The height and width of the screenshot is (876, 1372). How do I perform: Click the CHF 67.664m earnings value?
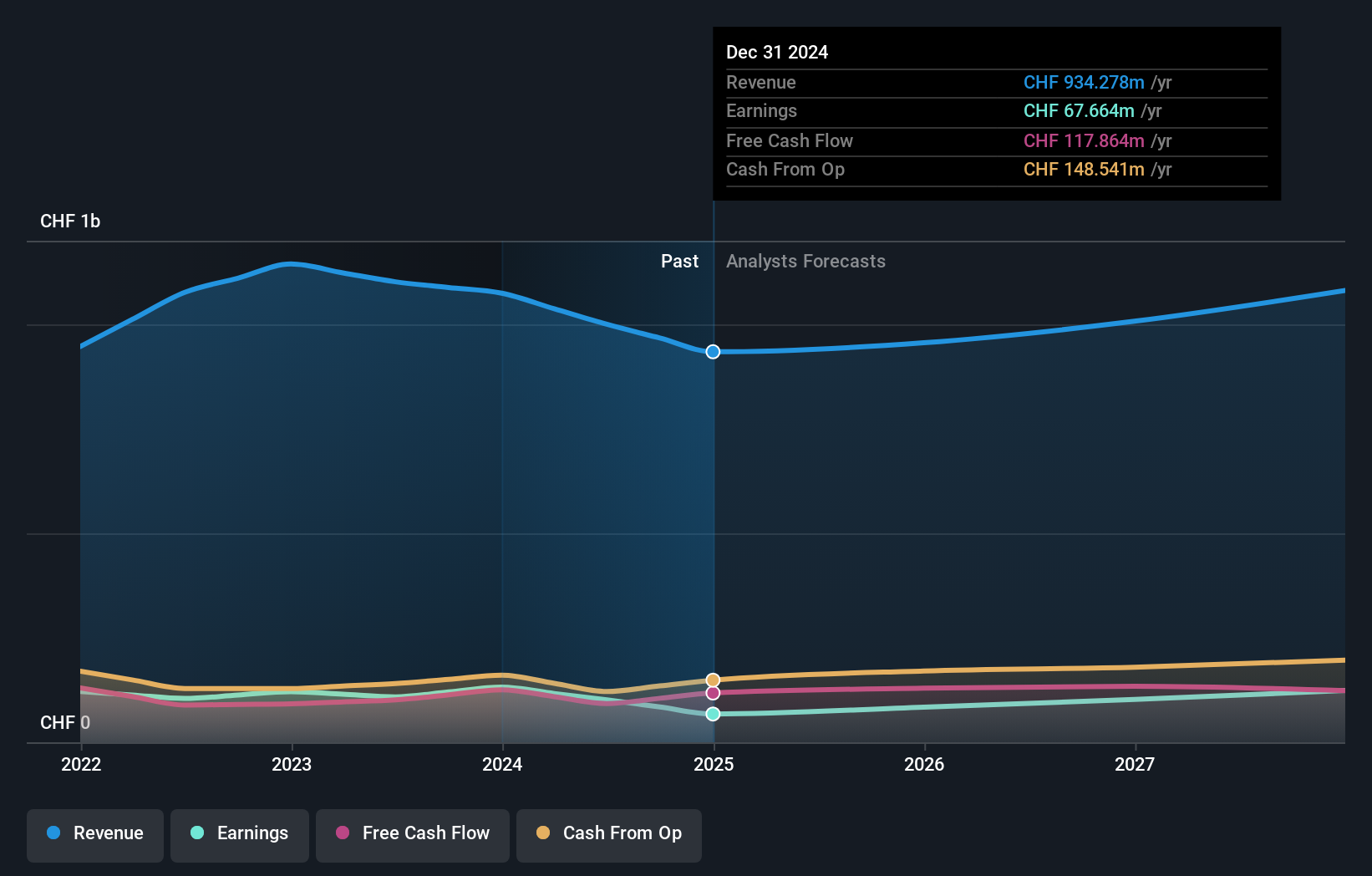coord(1079,110)
